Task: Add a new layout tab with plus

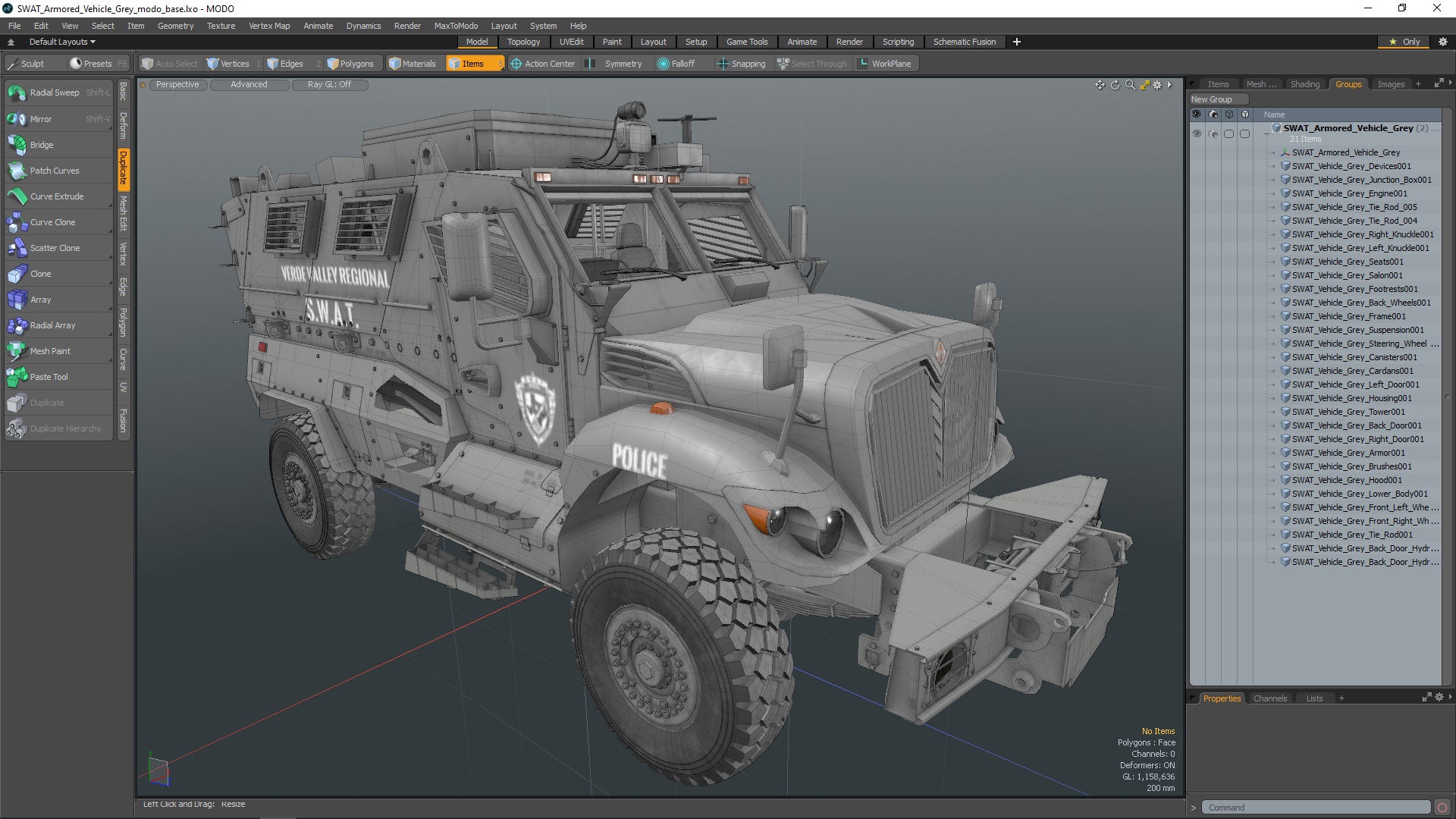Action: point(1017,42)
